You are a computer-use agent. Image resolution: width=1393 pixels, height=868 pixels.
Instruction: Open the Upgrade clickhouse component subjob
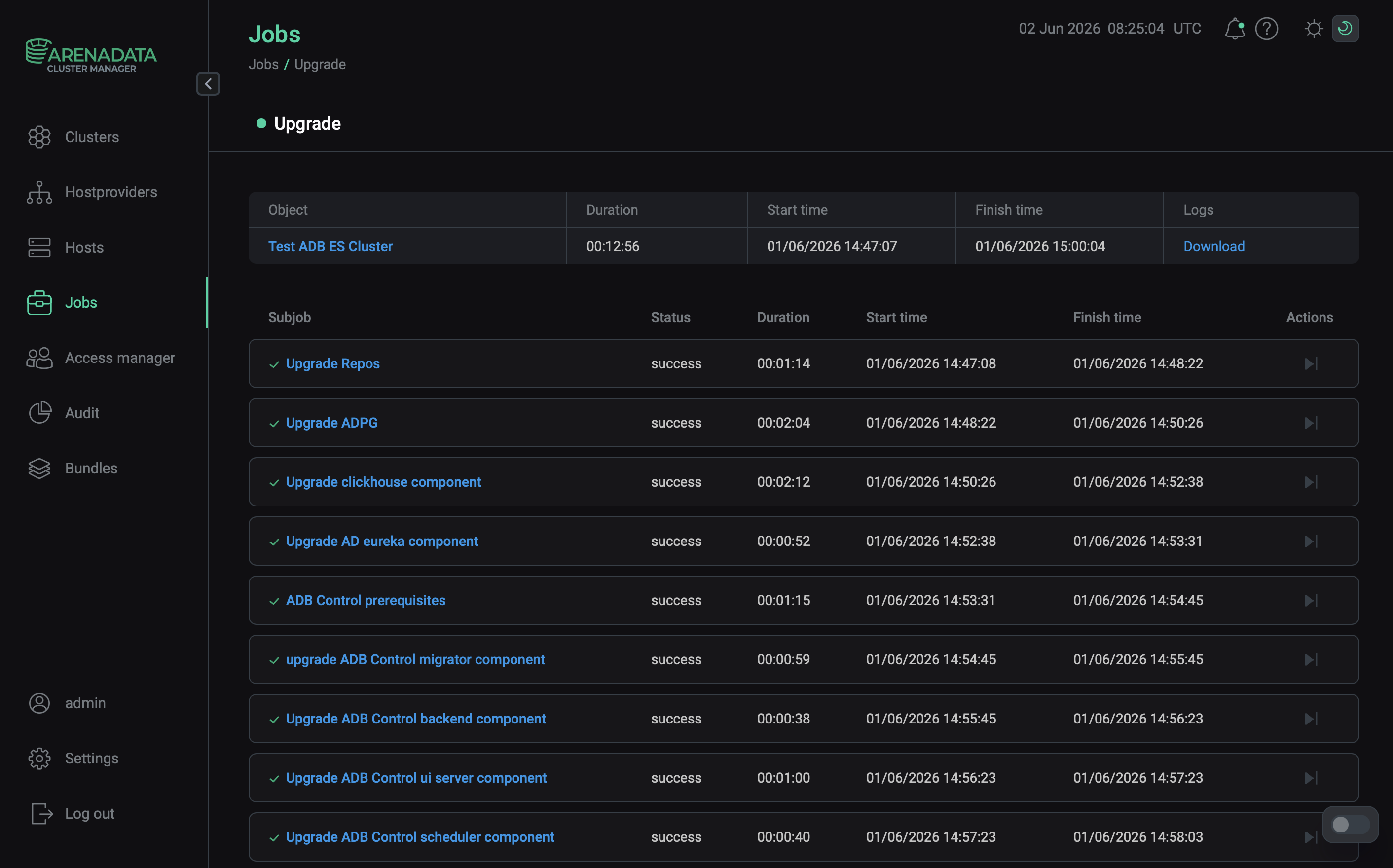tap(383, 482)
